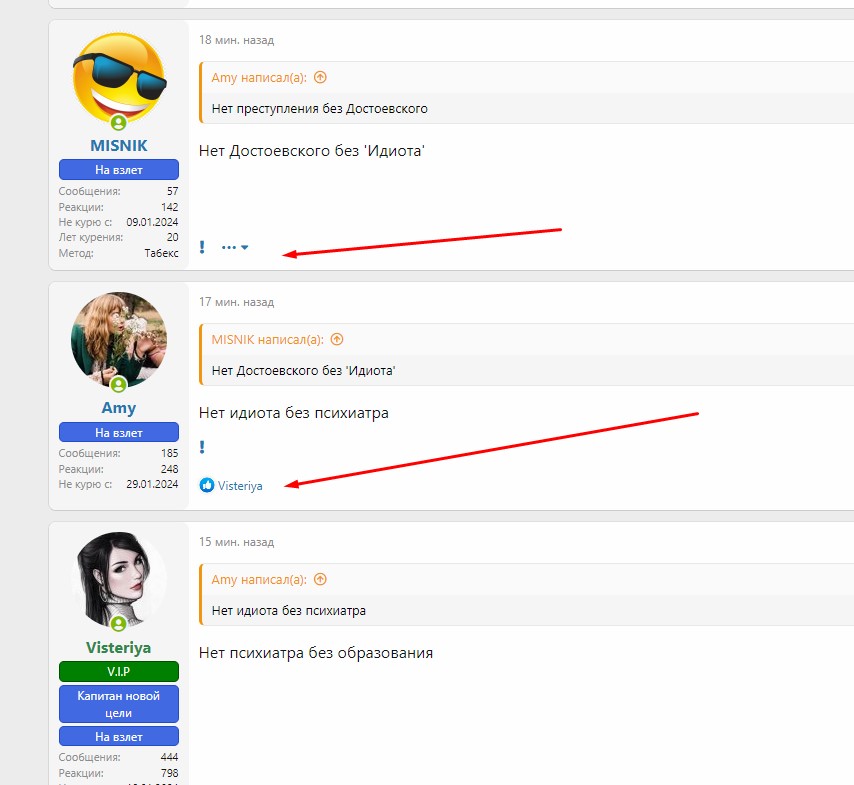
Task: Click MISNIK's 'Лет курения' value 20
Action: pyautogui.click(x=173, y=237)
